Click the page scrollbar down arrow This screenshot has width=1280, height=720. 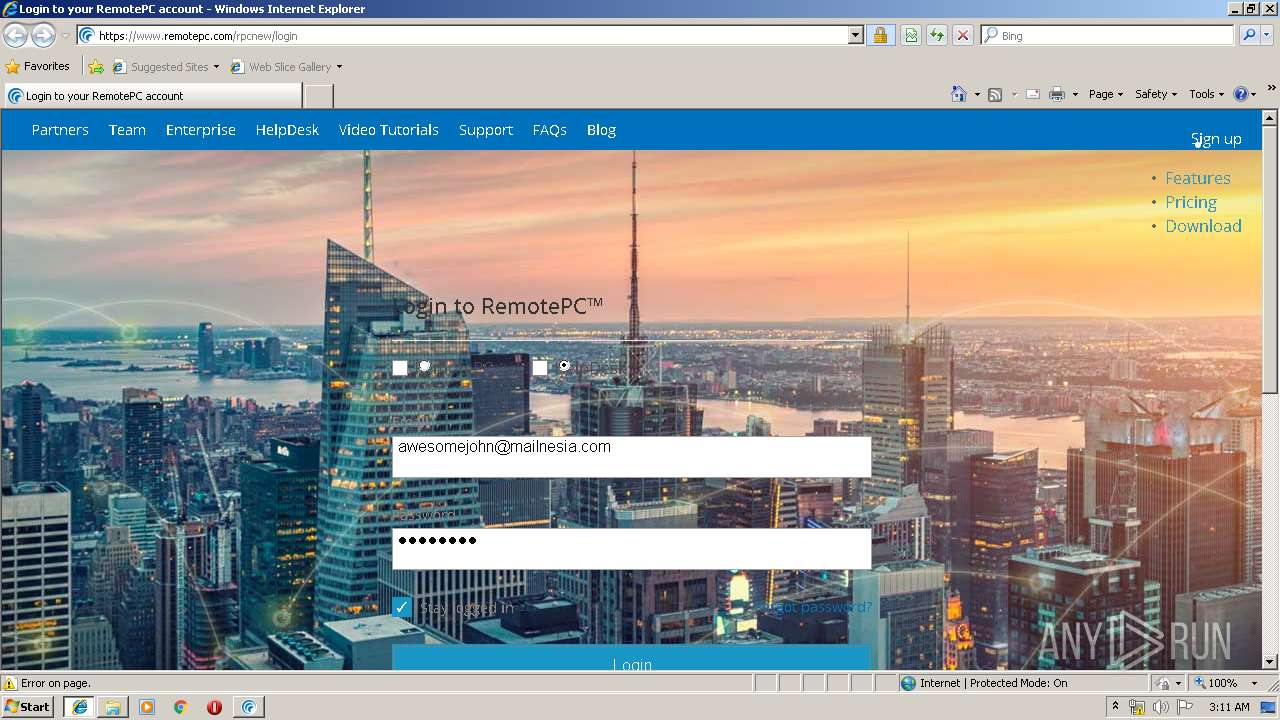(x=1270, y=661)
